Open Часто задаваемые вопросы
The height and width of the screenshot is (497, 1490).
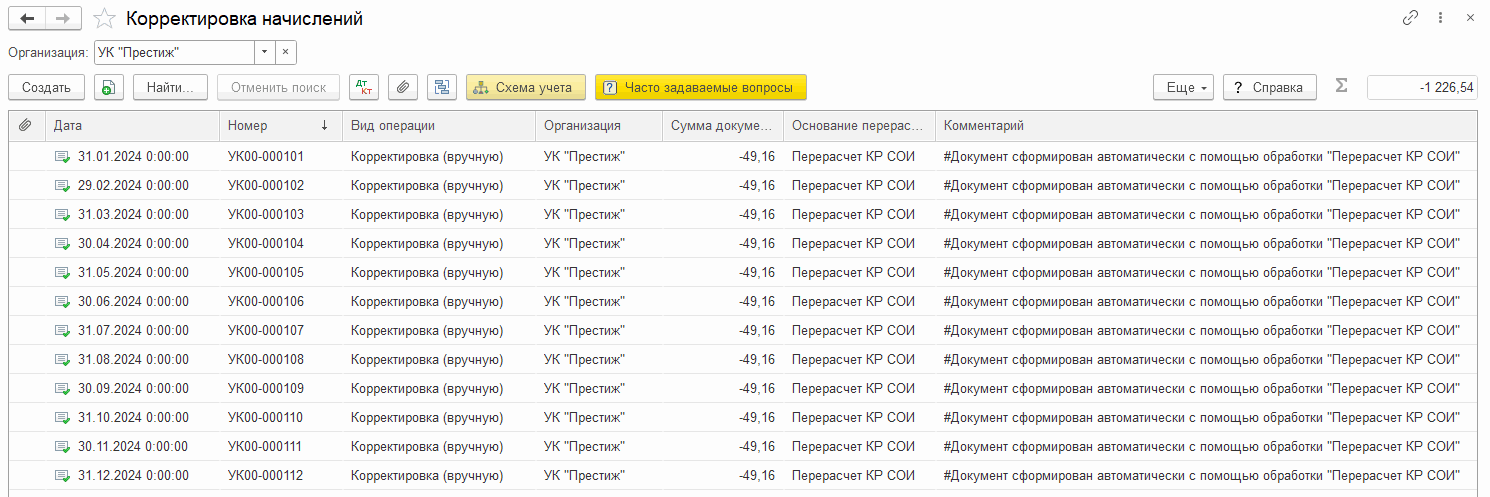(x=700, y=87)
